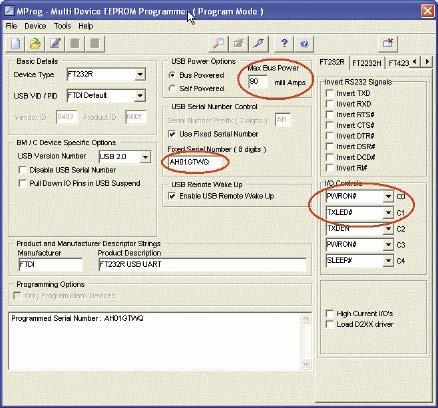Check the Invert DCD# box
Image resolution: width=438 pixels, height=408 pixels.
(x=329, y=157)
